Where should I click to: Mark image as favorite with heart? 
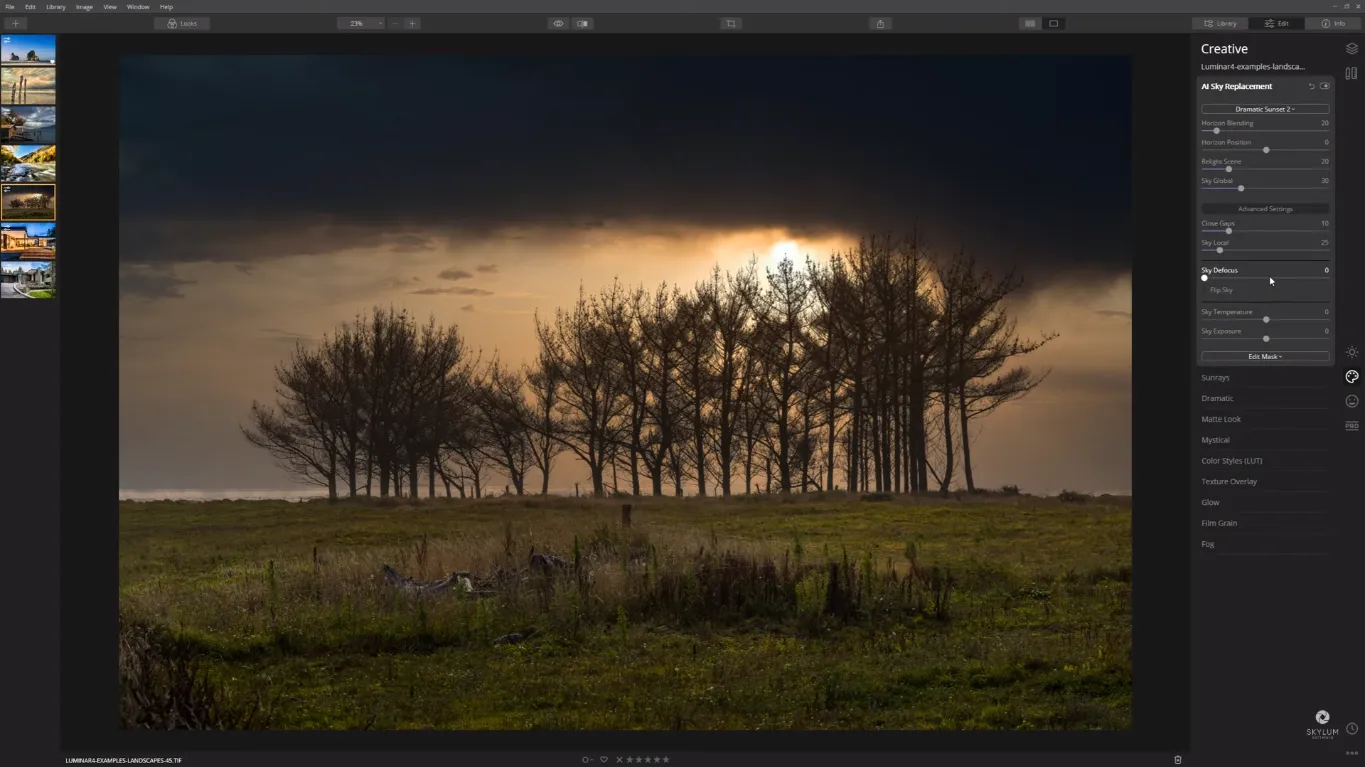pos(603,760)
